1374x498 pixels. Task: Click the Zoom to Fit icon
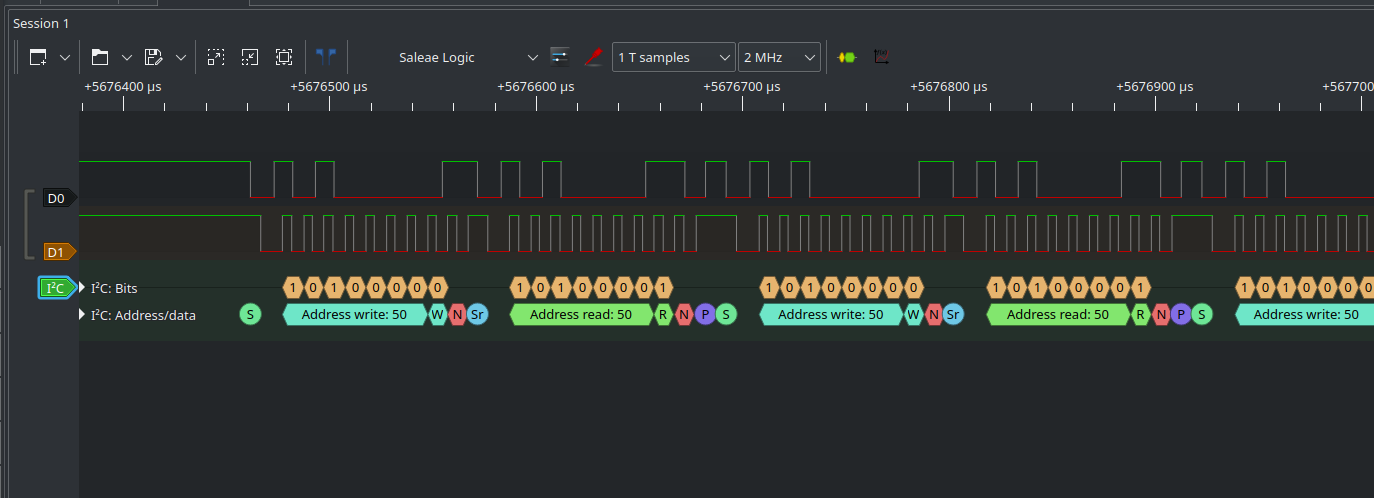click(x=284, y=57)
